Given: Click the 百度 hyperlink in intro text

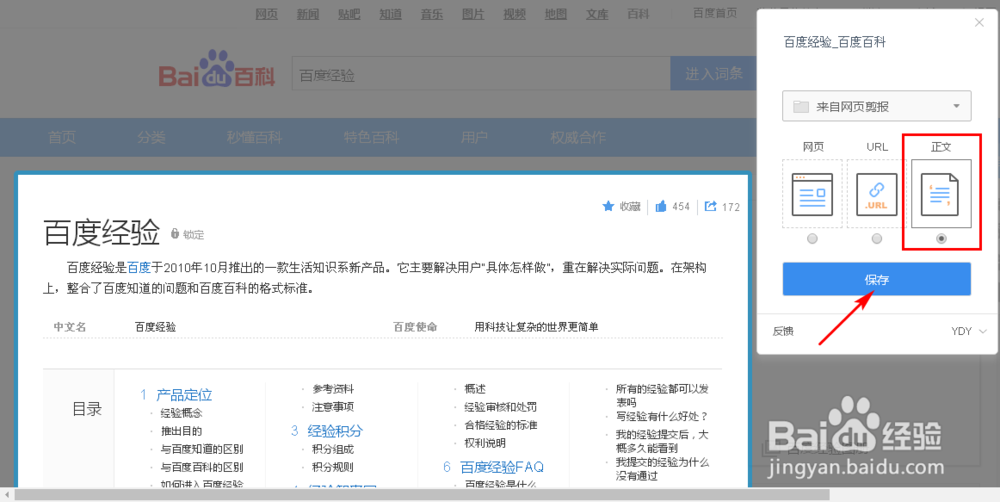Looking at the screenshot, I should [x=139, y=267].
